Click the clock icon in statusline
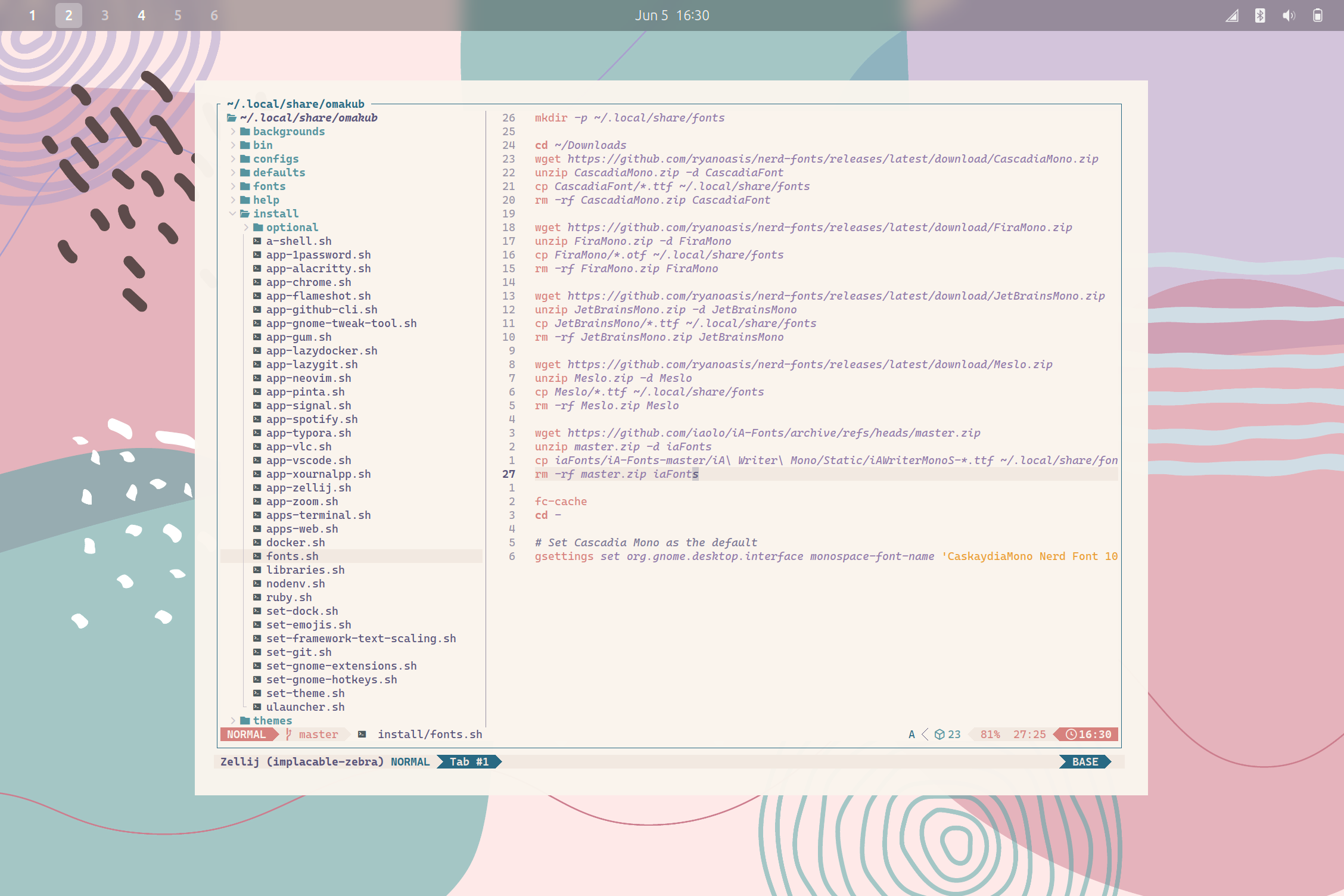Screen dimensions: 1344x896 pos(1071,734)
